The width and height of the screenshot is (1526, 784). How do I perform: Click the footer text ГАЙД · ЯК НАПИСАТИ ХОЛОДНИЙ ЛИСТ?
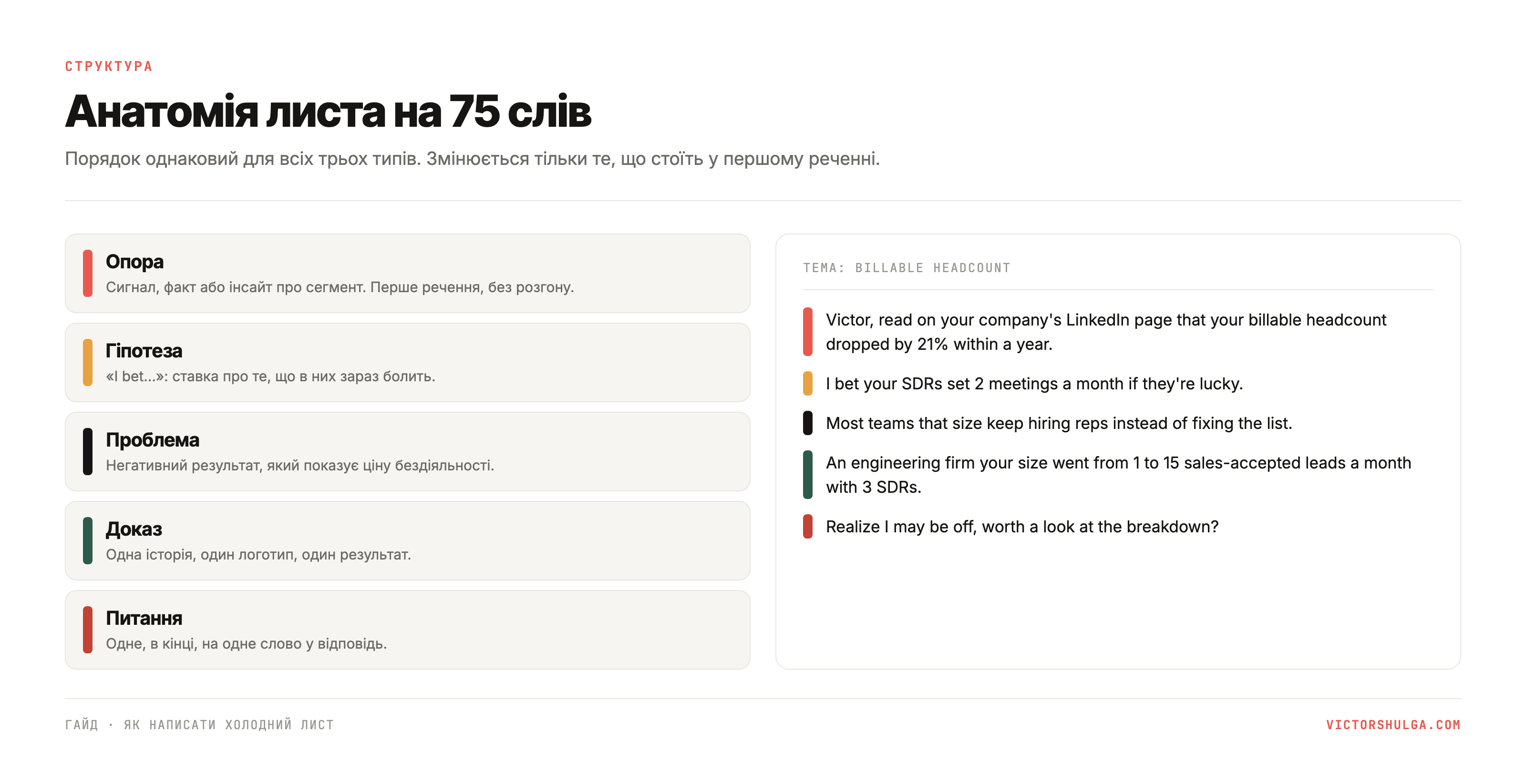pos(200,724)
